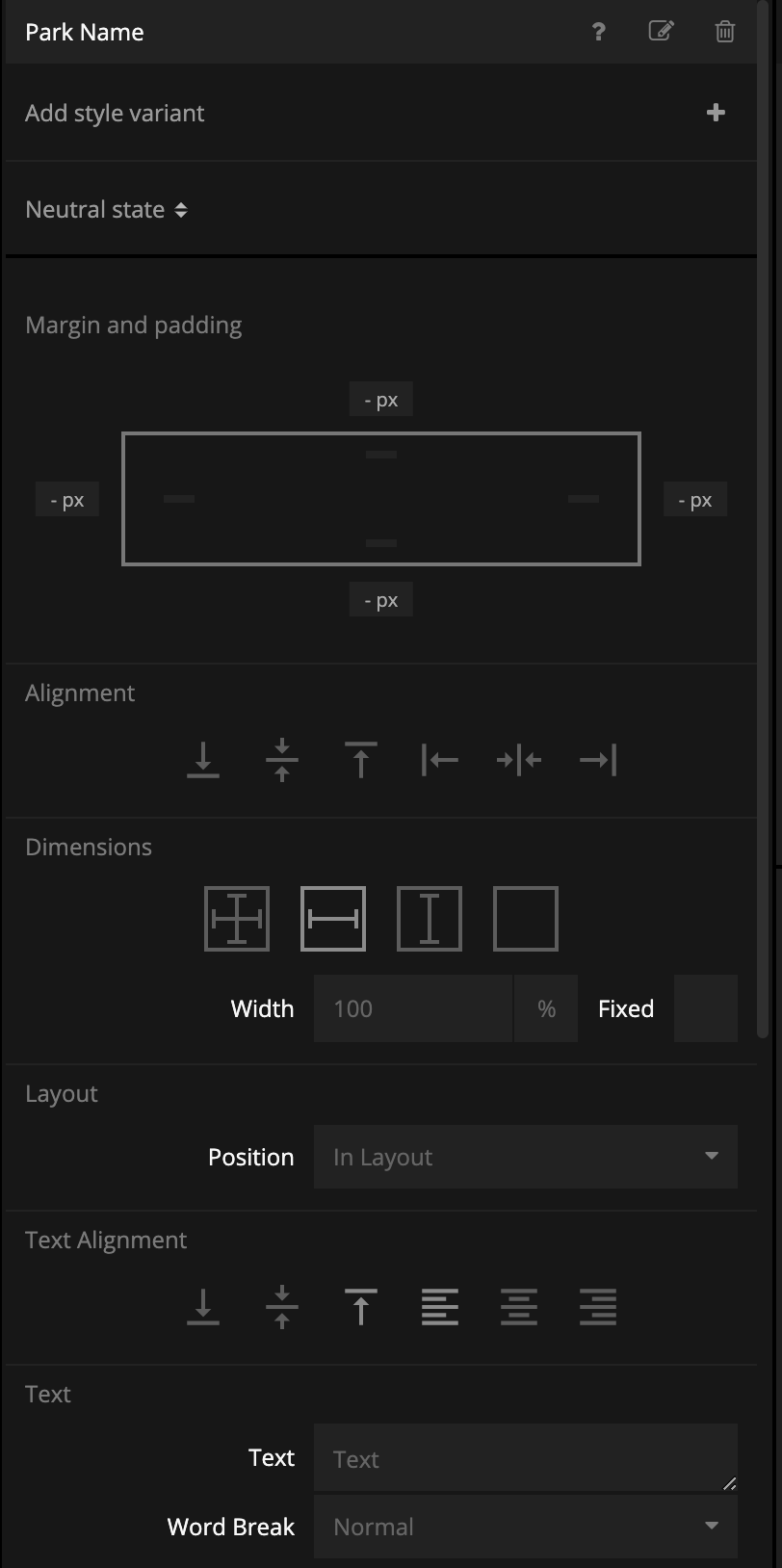Select full width dimension mode
The image size is (782, 1568).
coord(333,919)
